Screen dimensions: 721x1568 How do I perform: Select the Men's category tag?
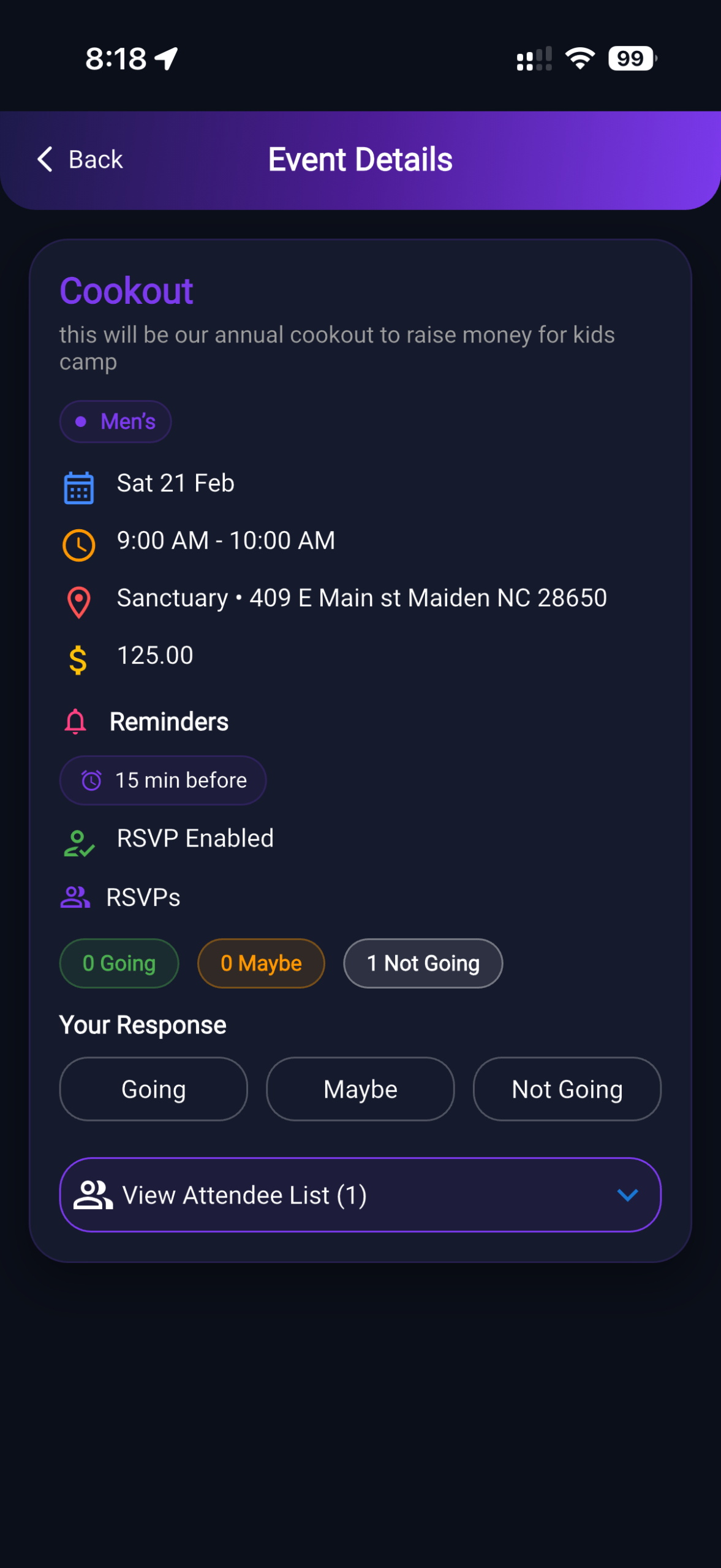click(x=115, y=421)
